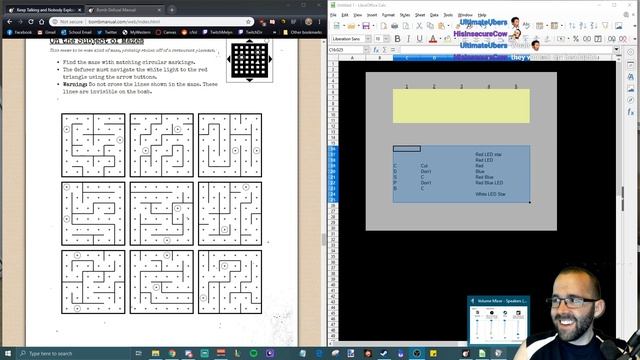Click the Copy icon in Calc
The height and width of the screenshot is (360, 640).
tap(430, 26)
